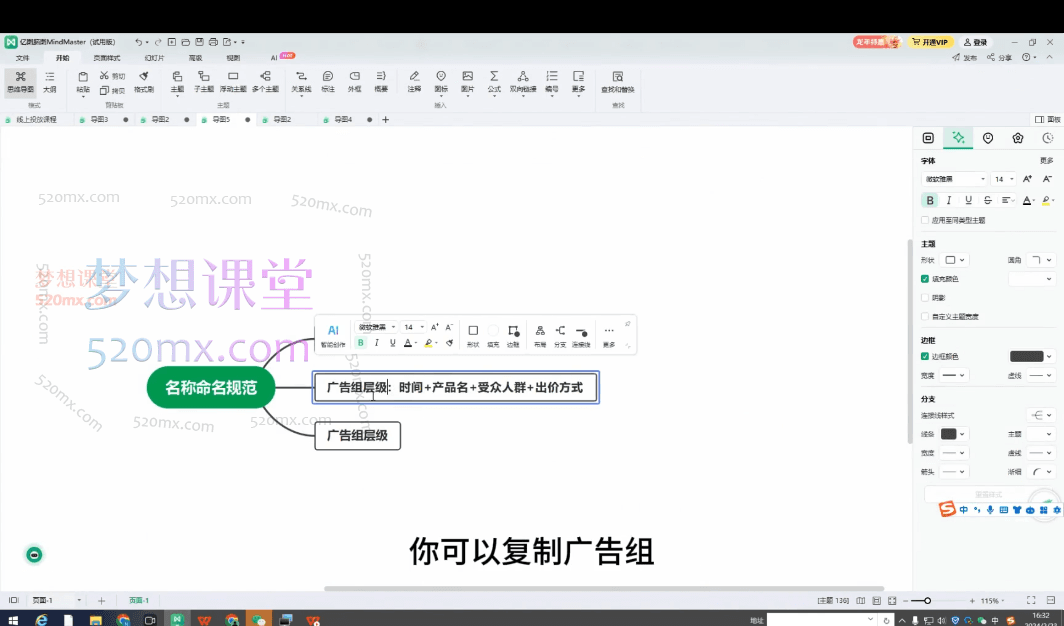Open the 宽度 border width dropdown
The height and width of the screenshot is (626, 1064).
coord(955,376)
